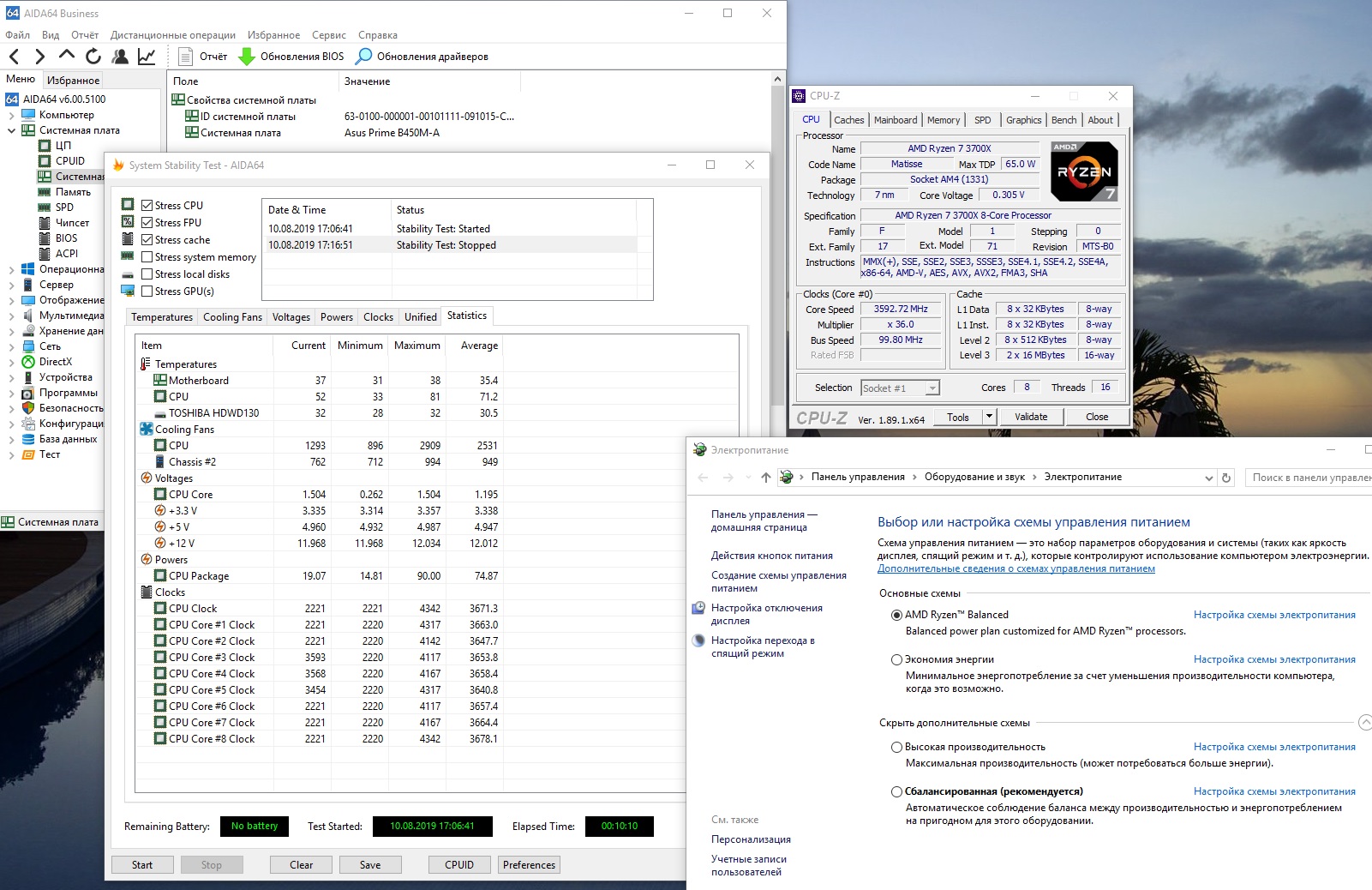1372x890 pixels.
Task: Select the AMD Ryzen Balanced power plan
Action: coord(896,615)
